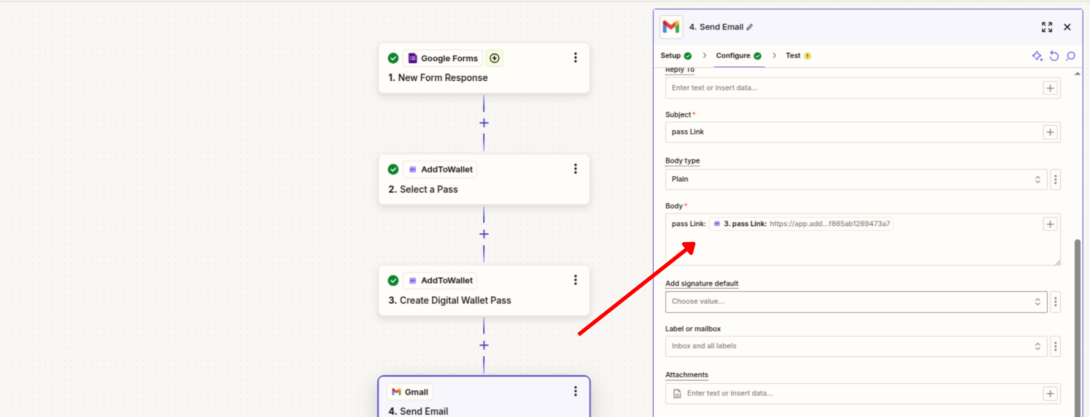Open the Label or mailbox dropdown
The height and width of the screenshot is (417, 1090).
pos(856,346)
